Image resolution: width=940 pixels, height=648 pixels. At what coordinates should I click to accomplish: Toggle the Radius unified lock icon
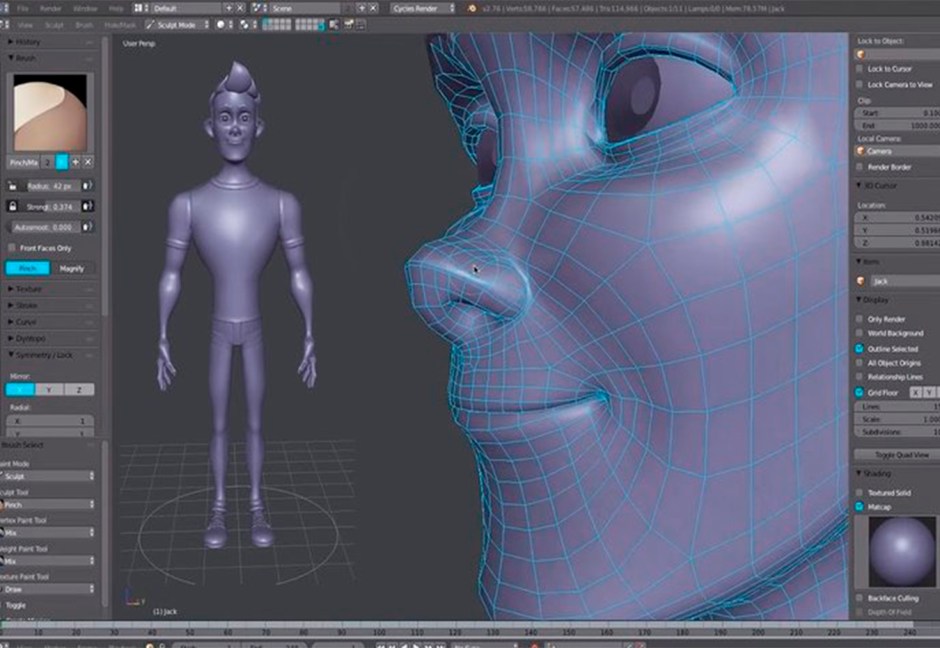12,185
